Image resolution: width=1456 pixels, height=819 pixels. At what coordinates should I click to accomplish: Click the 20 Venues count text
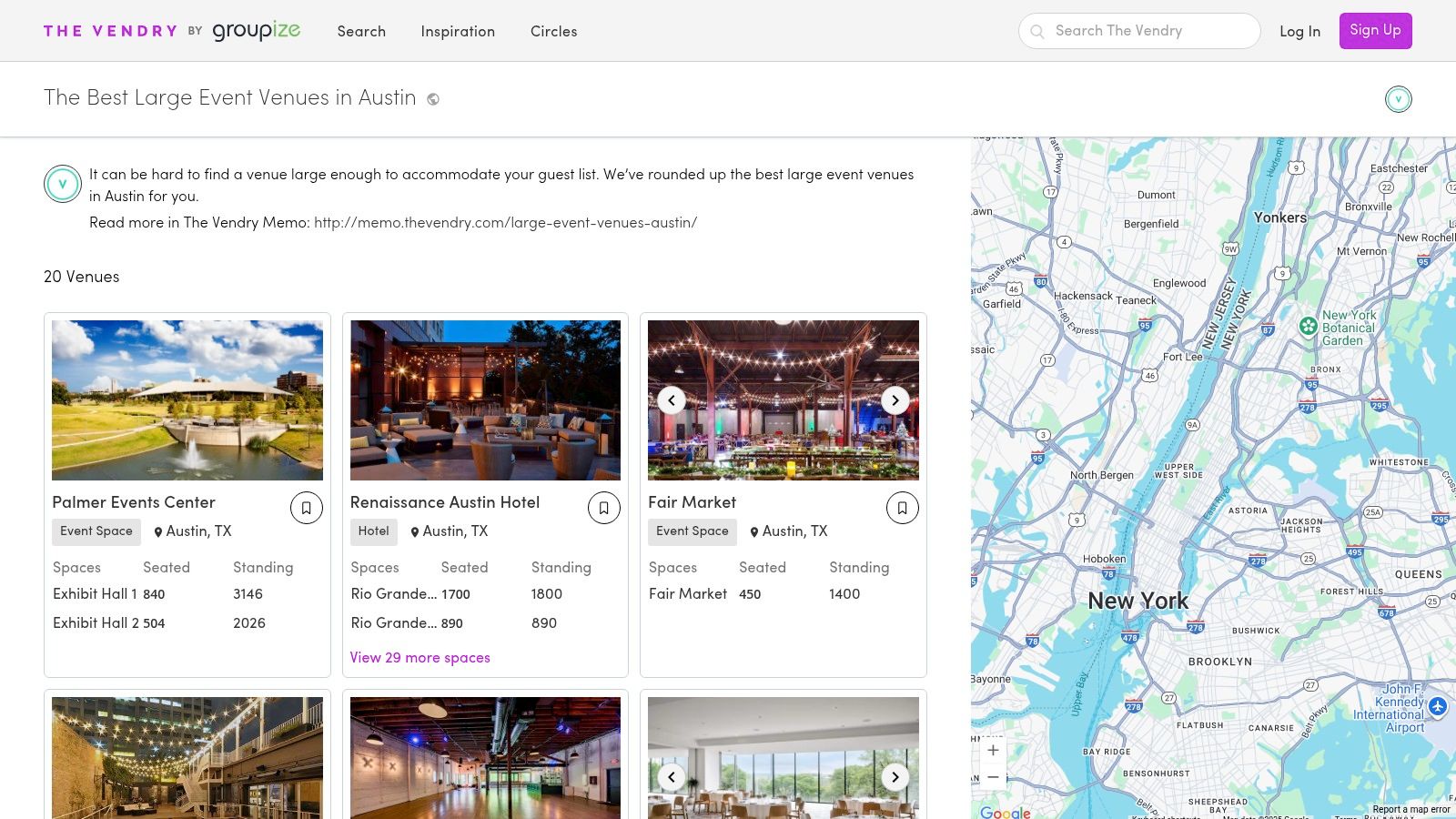tap(82, 277)
